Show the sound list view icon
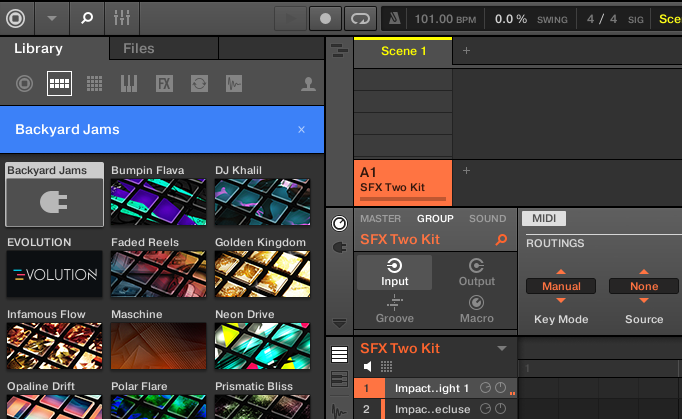The image size is (682, 419). pos(339,355)
